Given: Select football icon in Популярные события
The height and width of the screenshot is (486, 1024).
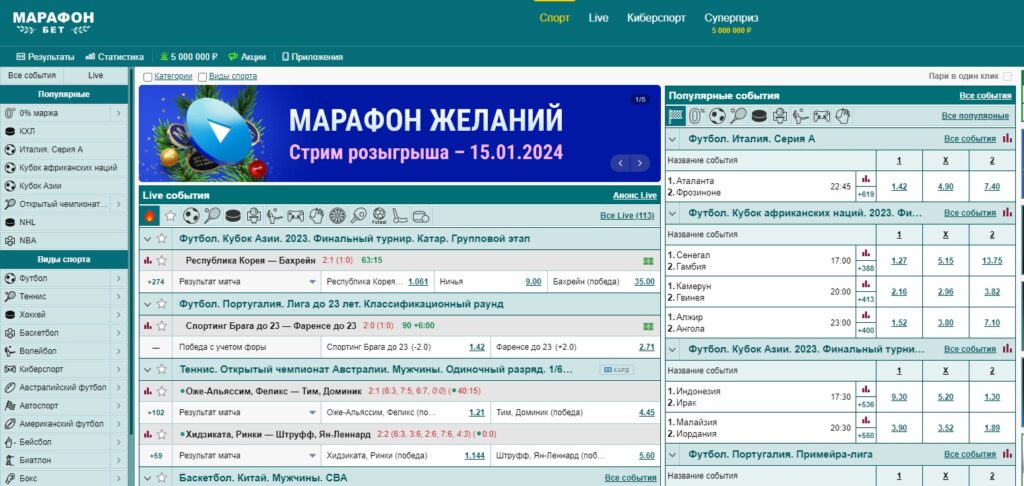Looking at the screenshot, I should pyautogui.click(x=718, y=116).
